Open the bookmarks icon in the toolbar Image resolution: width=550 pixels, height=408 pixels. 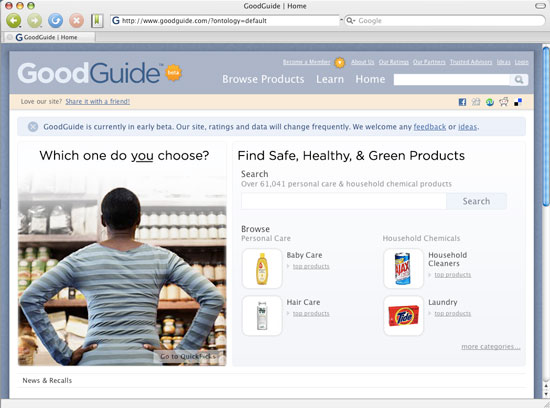click(x=97, y=21)
